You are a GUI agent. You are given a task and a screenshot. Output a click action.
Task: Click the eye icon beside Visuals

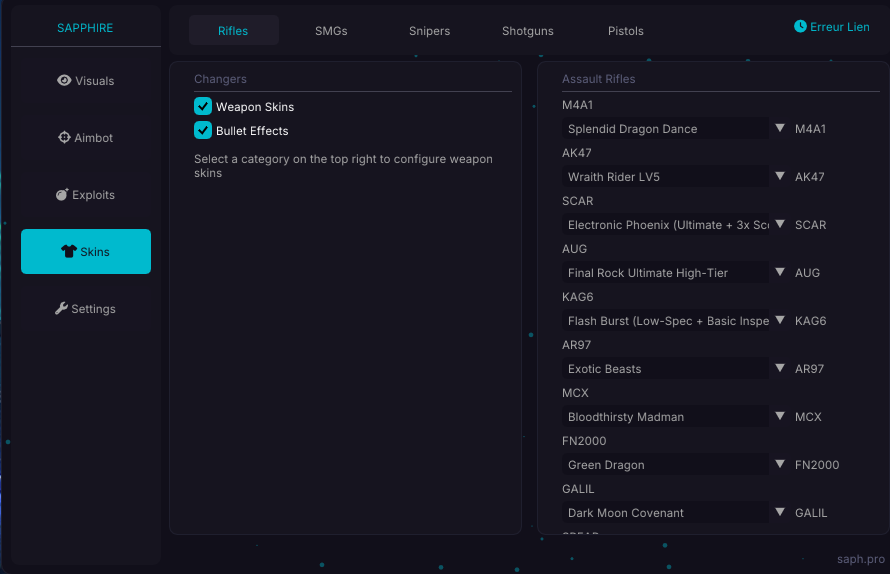pyautogui.click(x=64, y=81)
